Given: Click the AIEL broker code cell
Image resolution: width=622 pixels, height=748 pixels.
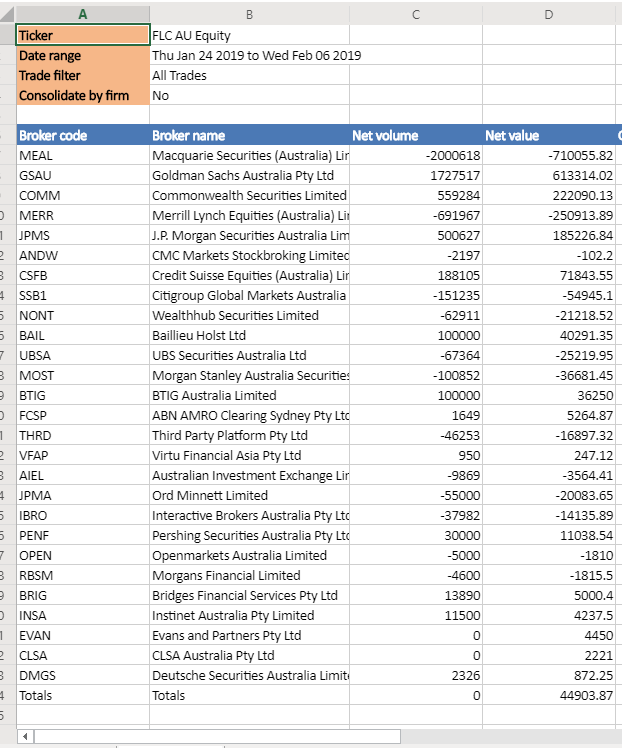Looking at the screenshot, I should click(83, 476).
